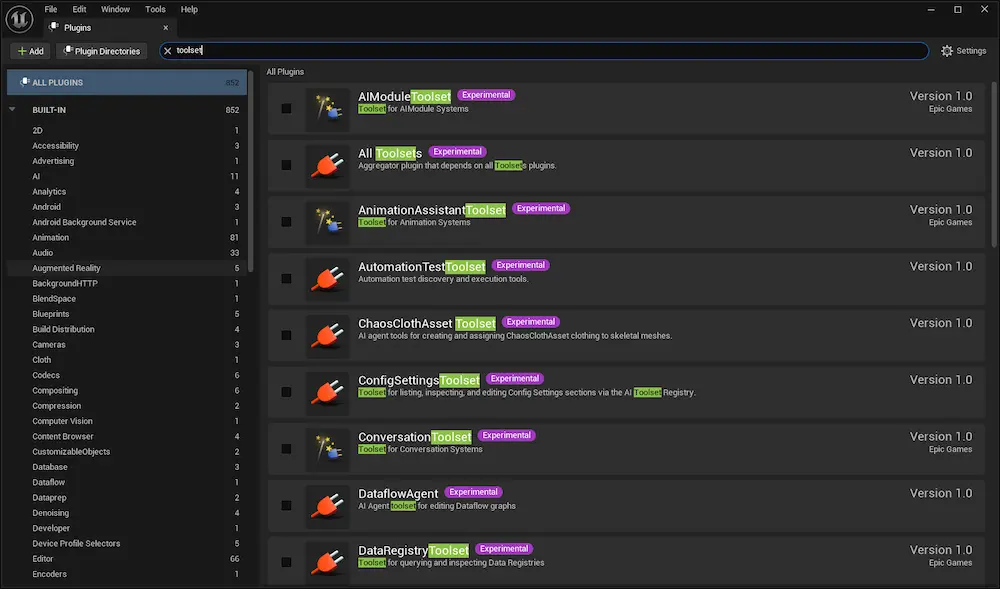
Task: Click the plugin search field
Action: (x=543, y=50)
